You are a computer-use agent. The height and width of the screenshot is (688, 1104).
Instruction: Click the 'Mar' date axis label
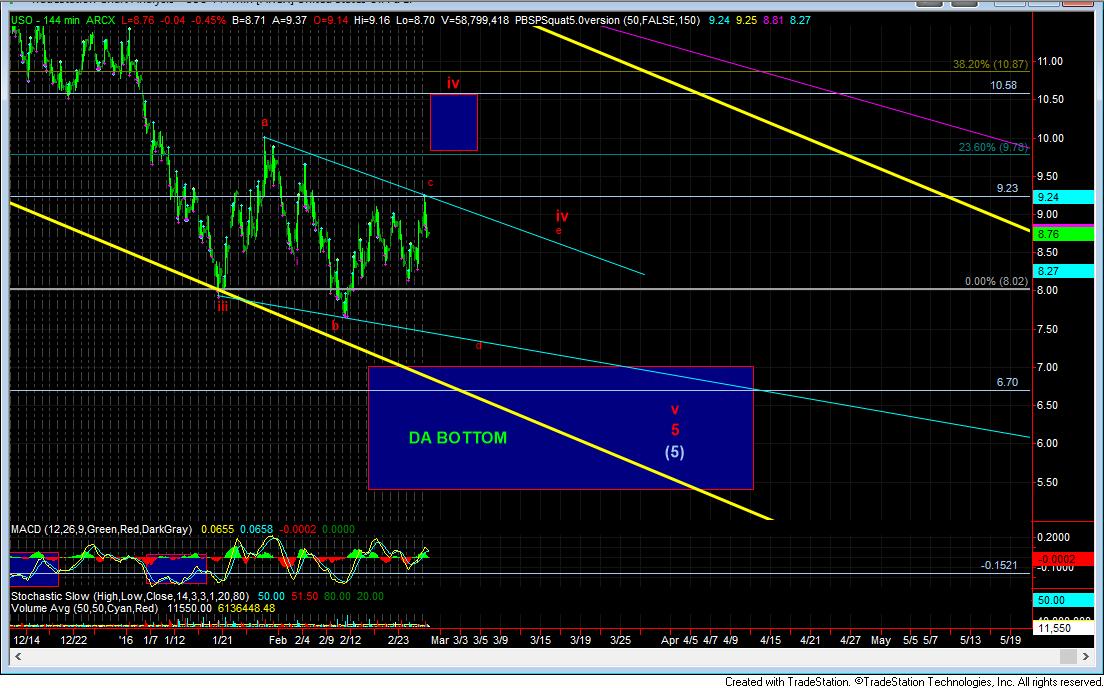(x=439, y=640)
